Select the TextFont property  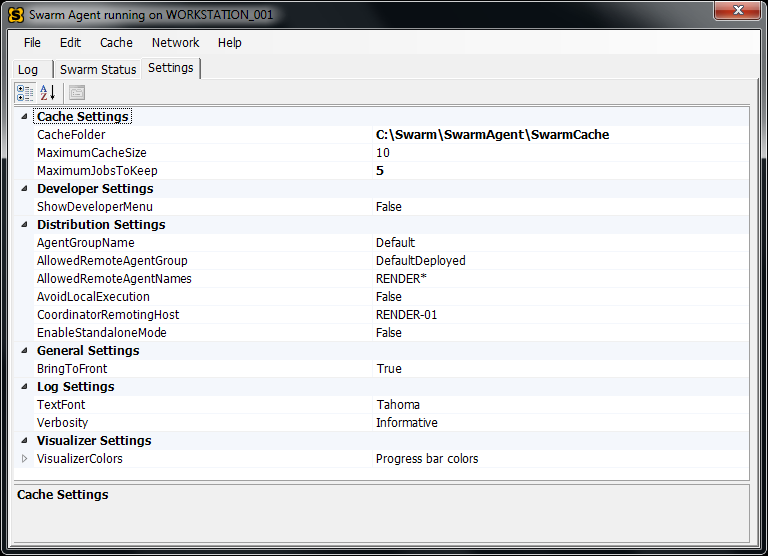61,405
